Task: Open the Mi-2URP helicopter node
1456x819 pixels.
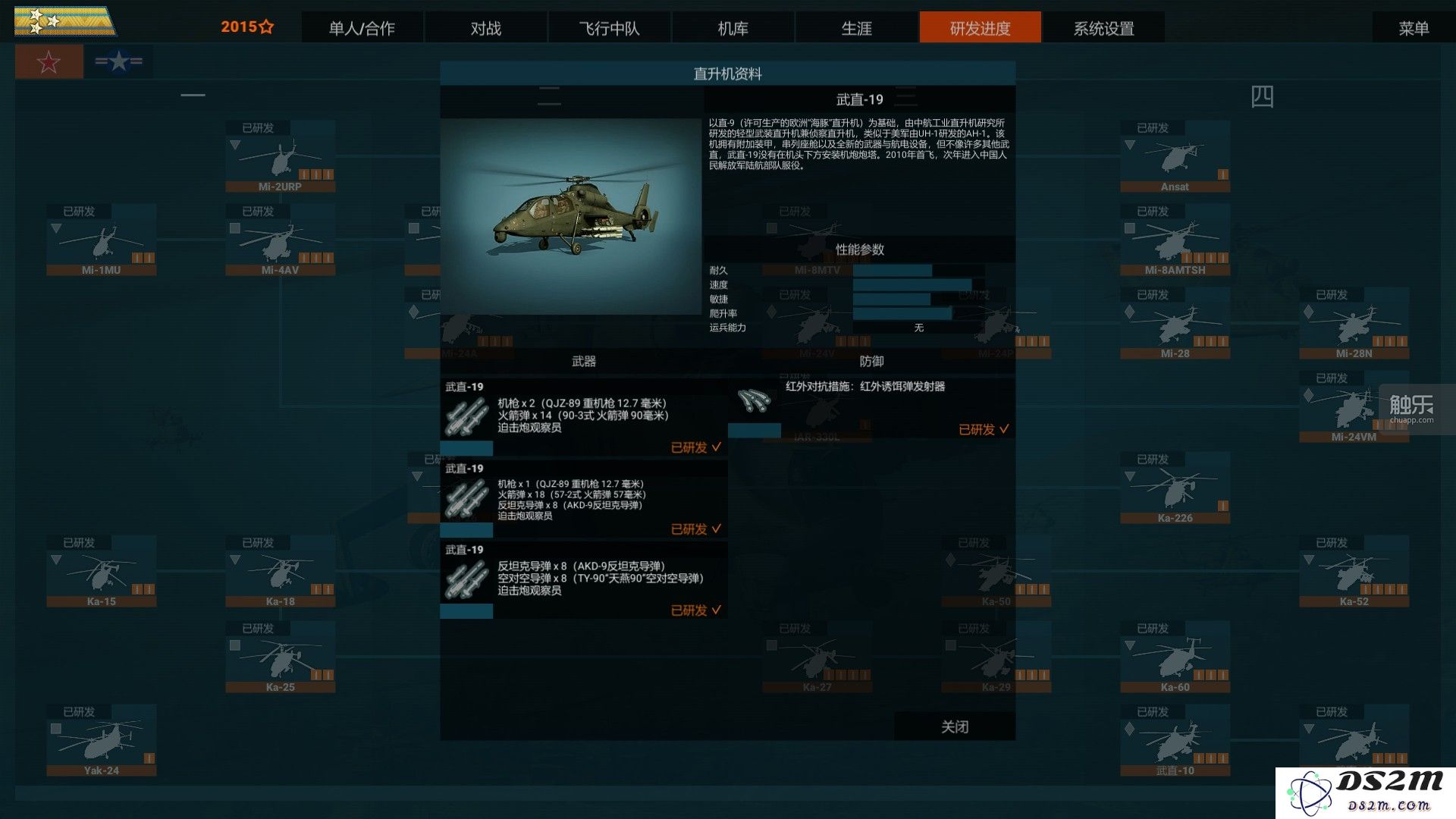Action: (x=280, y=155)
